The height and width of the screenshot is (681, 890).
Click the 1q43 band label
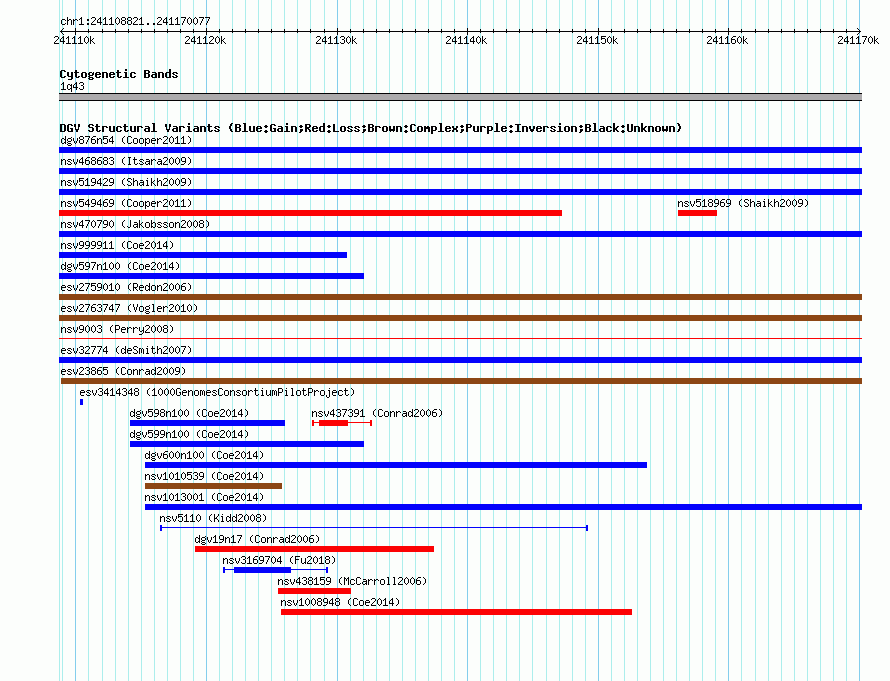[72, 86]
